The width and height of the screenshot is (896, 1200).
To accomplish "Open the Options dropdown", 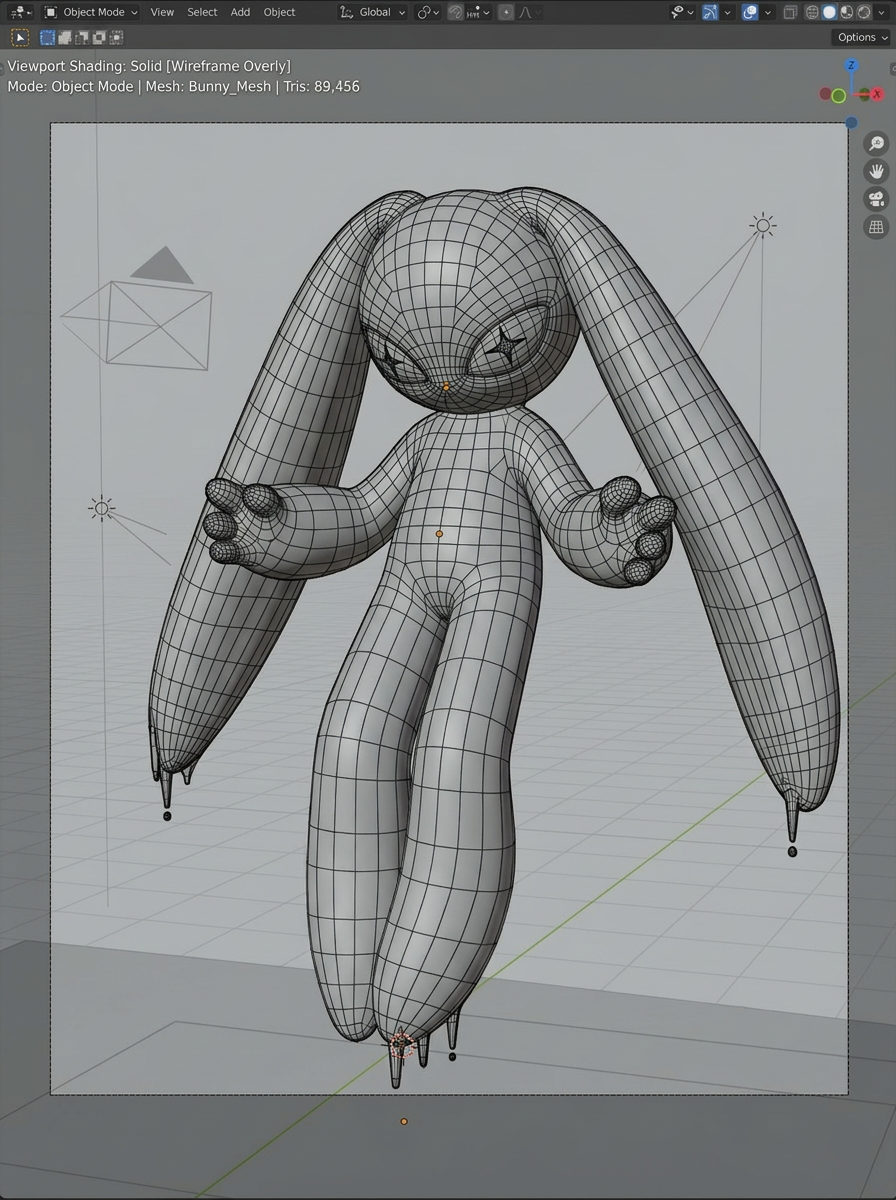I will 862,37.
